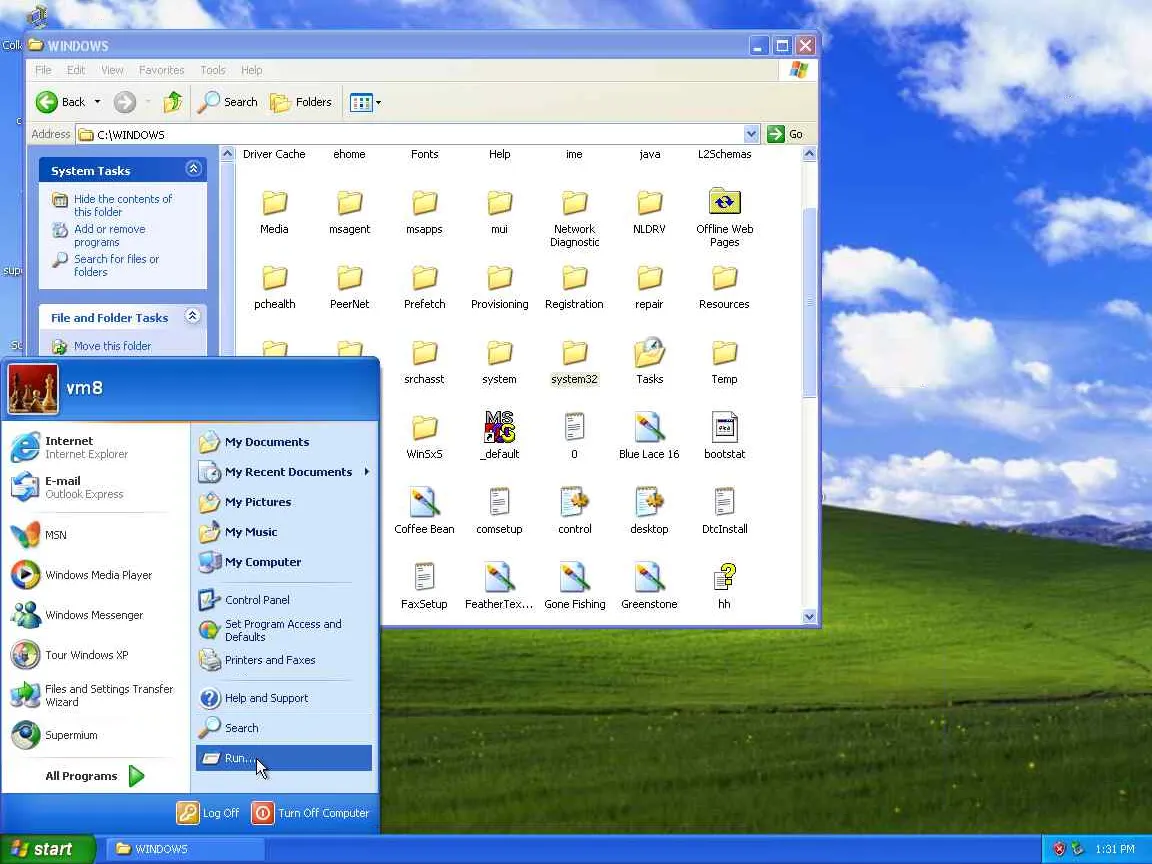Open Search pane in Explorer toolbar

[227, 102]
